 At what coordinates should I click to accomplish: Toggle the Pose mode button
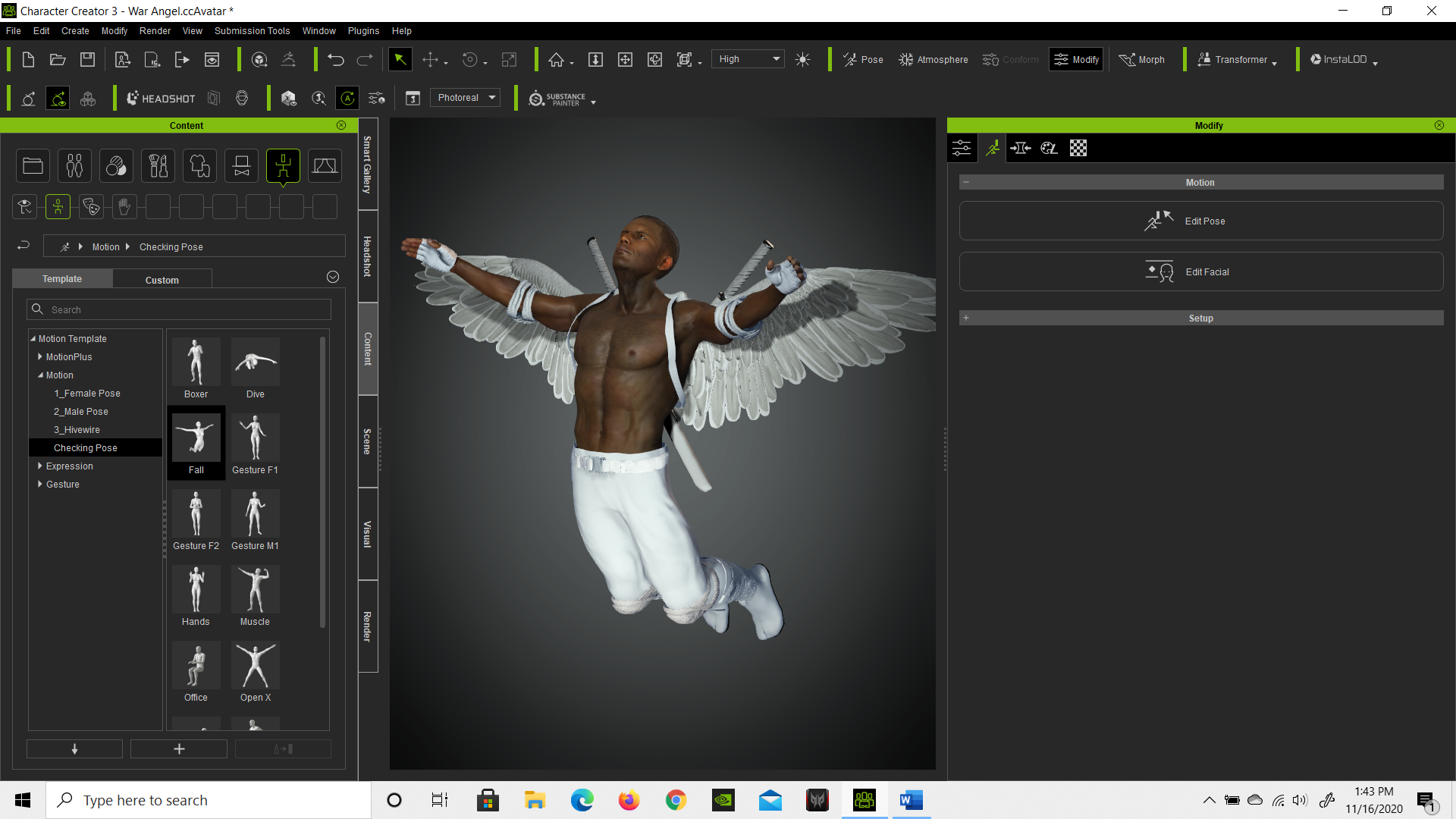[x=863, y=60]
